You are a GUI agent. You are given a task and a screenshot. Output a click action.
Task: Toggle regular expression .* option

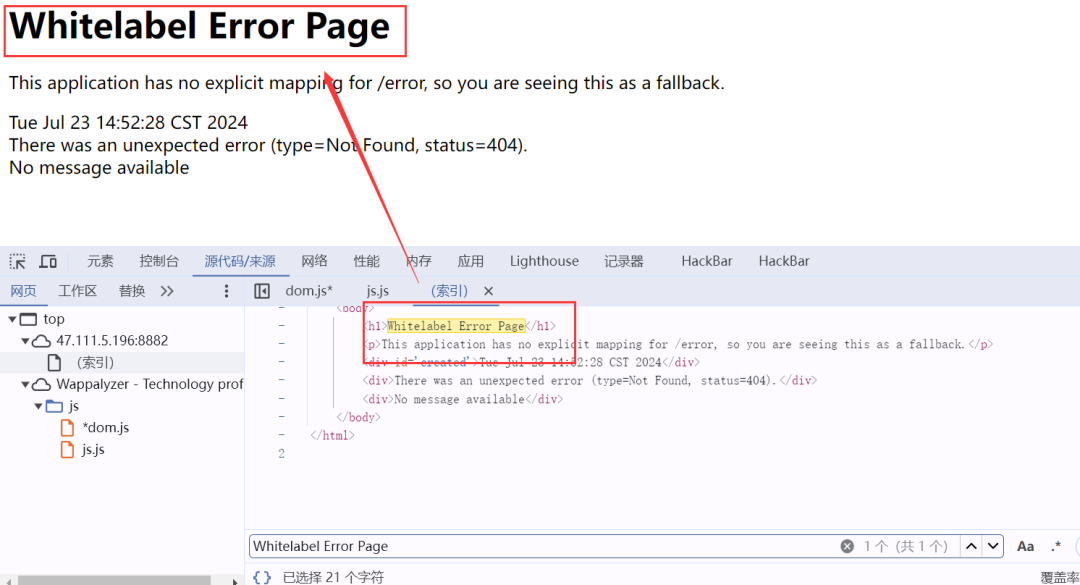click(1056, 546)
